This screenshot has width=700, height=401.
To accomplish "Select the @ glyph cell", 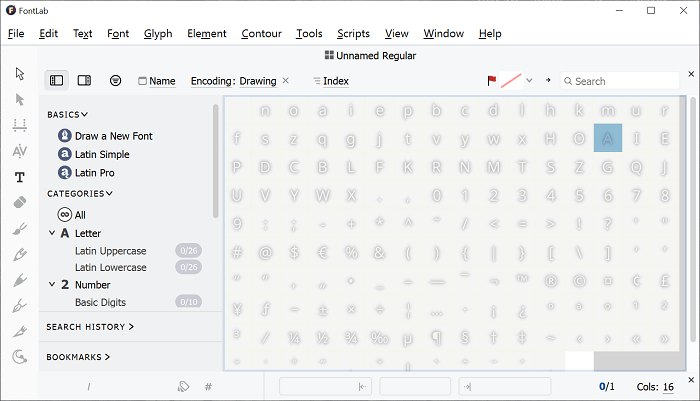I will [265, 253].
